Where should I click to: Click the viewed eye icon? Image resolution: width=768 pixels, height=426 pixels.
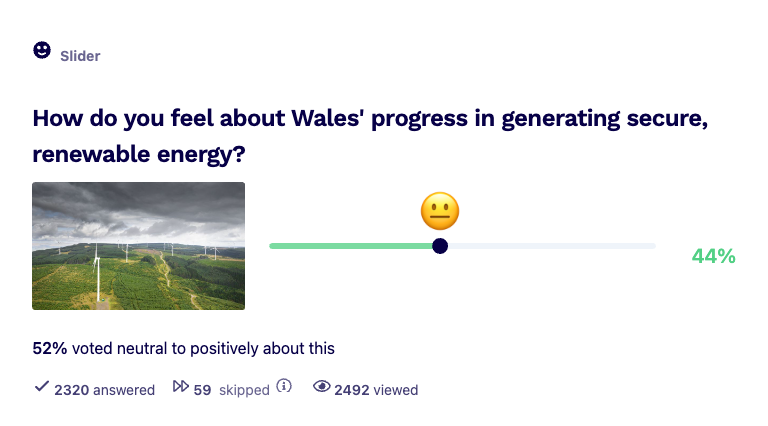point(322,386)
